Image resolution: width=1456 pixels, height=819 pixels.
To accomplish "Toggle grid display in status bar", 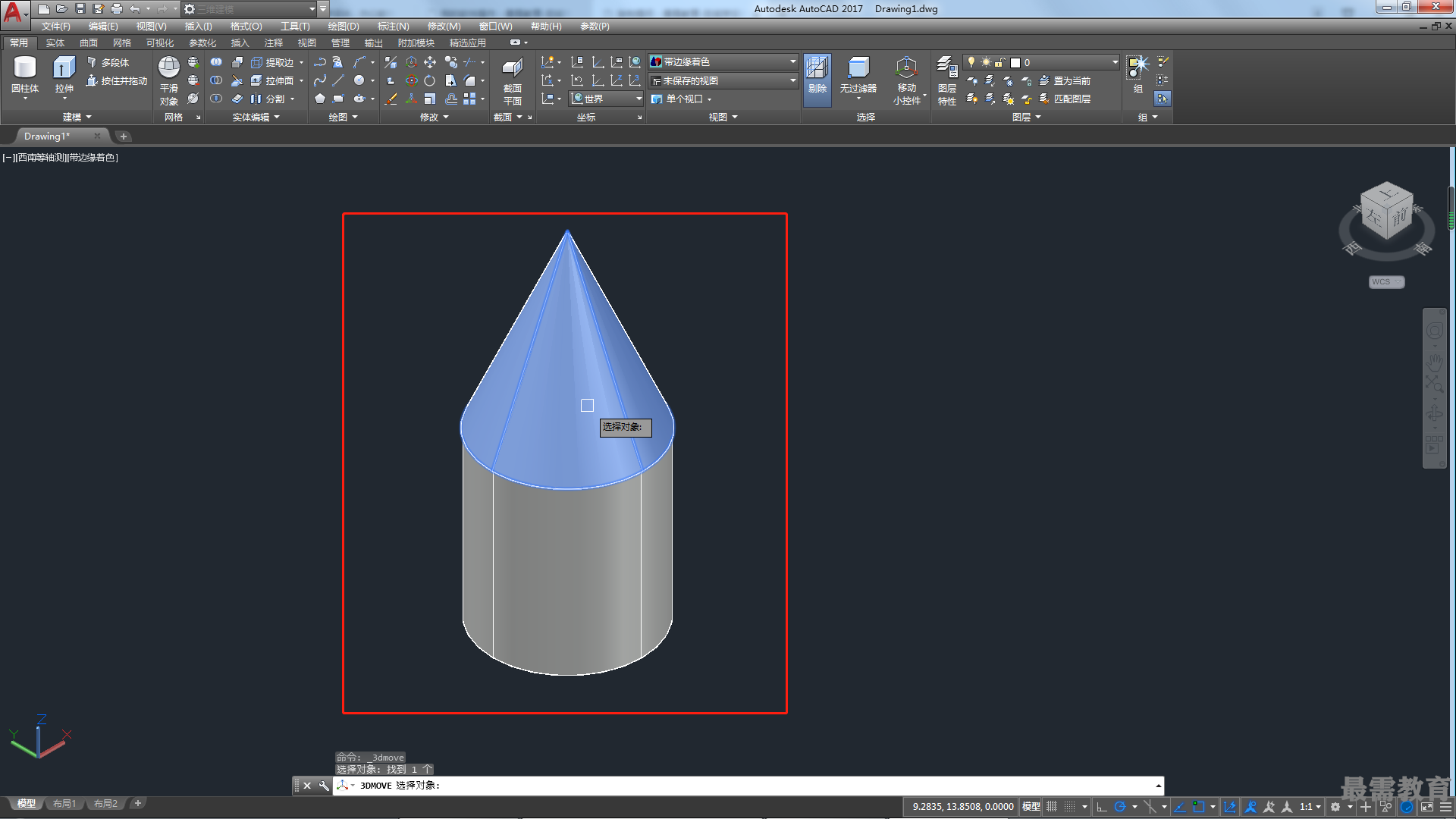I will [x=1052, y=807].
